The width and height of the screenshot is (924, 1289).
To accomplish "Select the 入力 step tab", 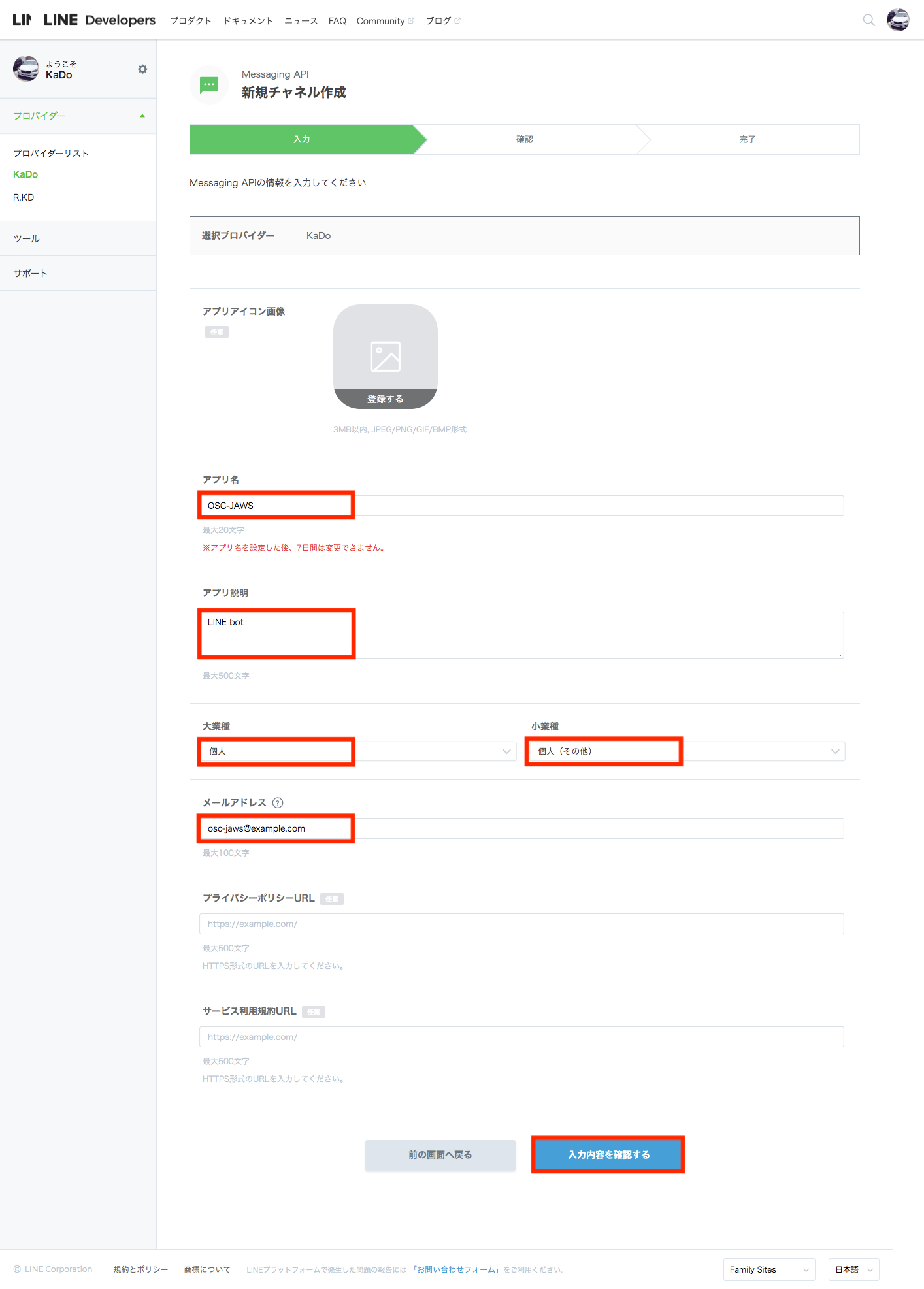I will coord(302,139).
